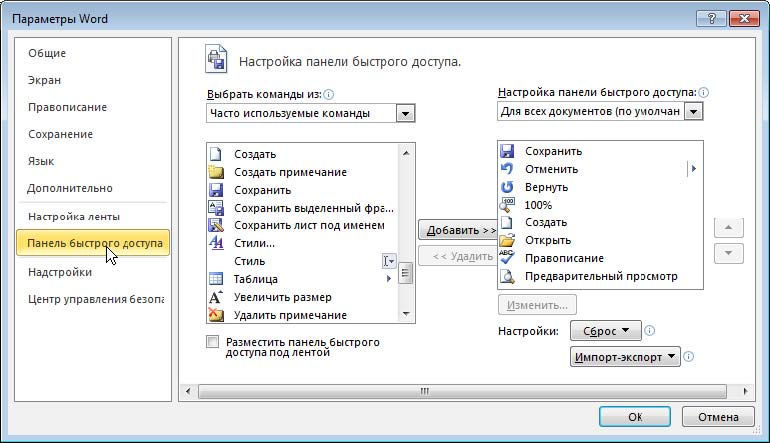
Task: Move command down with the down arrow button
Action: pos(728,253)
